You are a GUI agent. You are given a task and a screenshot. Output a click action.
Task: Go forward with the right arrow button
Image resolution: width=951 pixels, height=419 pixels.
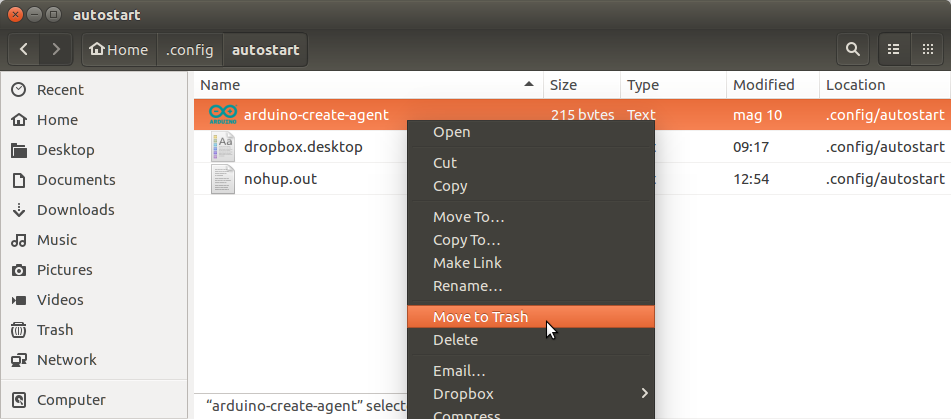pyautogui.click(x=56, y=49)
